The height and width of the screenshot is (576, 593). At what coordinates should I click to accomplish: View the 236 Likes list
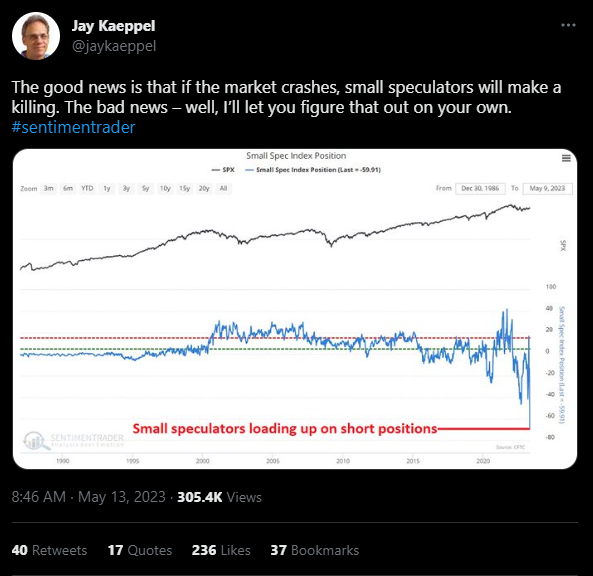click(221, 550)
